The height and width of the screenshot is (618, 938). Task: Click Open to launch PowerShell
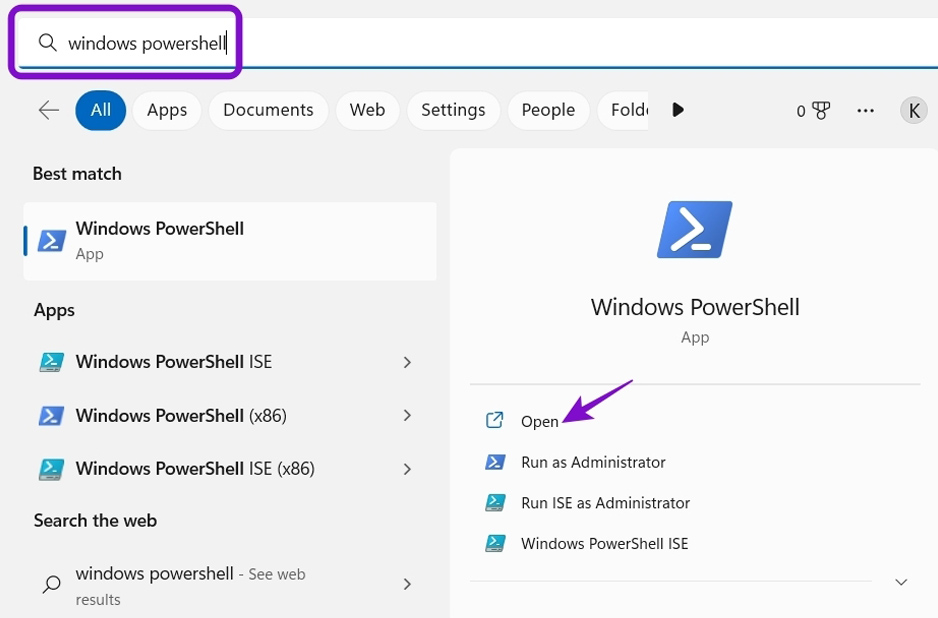539,421
